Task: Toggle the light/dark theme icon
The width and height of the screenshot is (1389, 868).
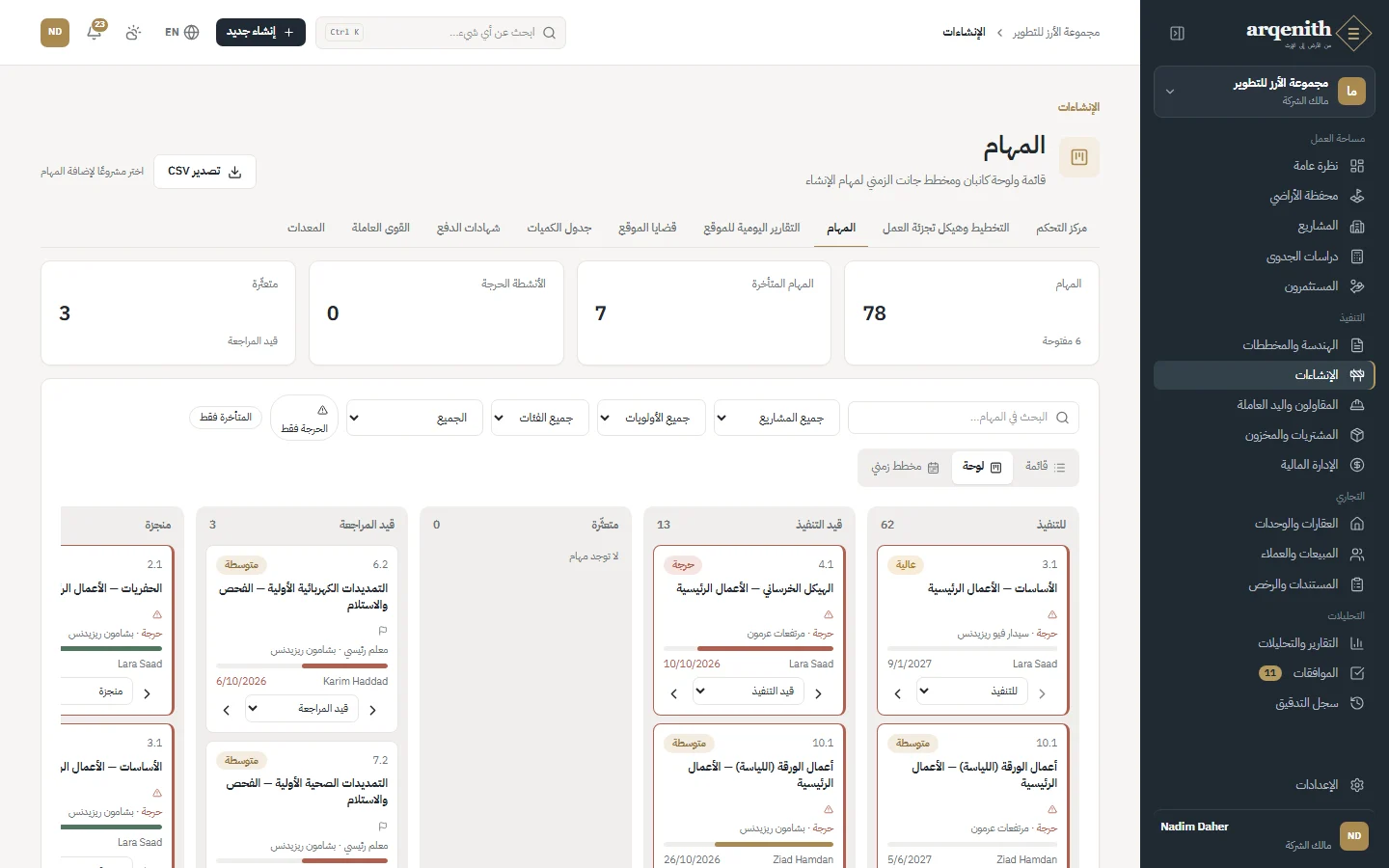Action: point(133,32)
